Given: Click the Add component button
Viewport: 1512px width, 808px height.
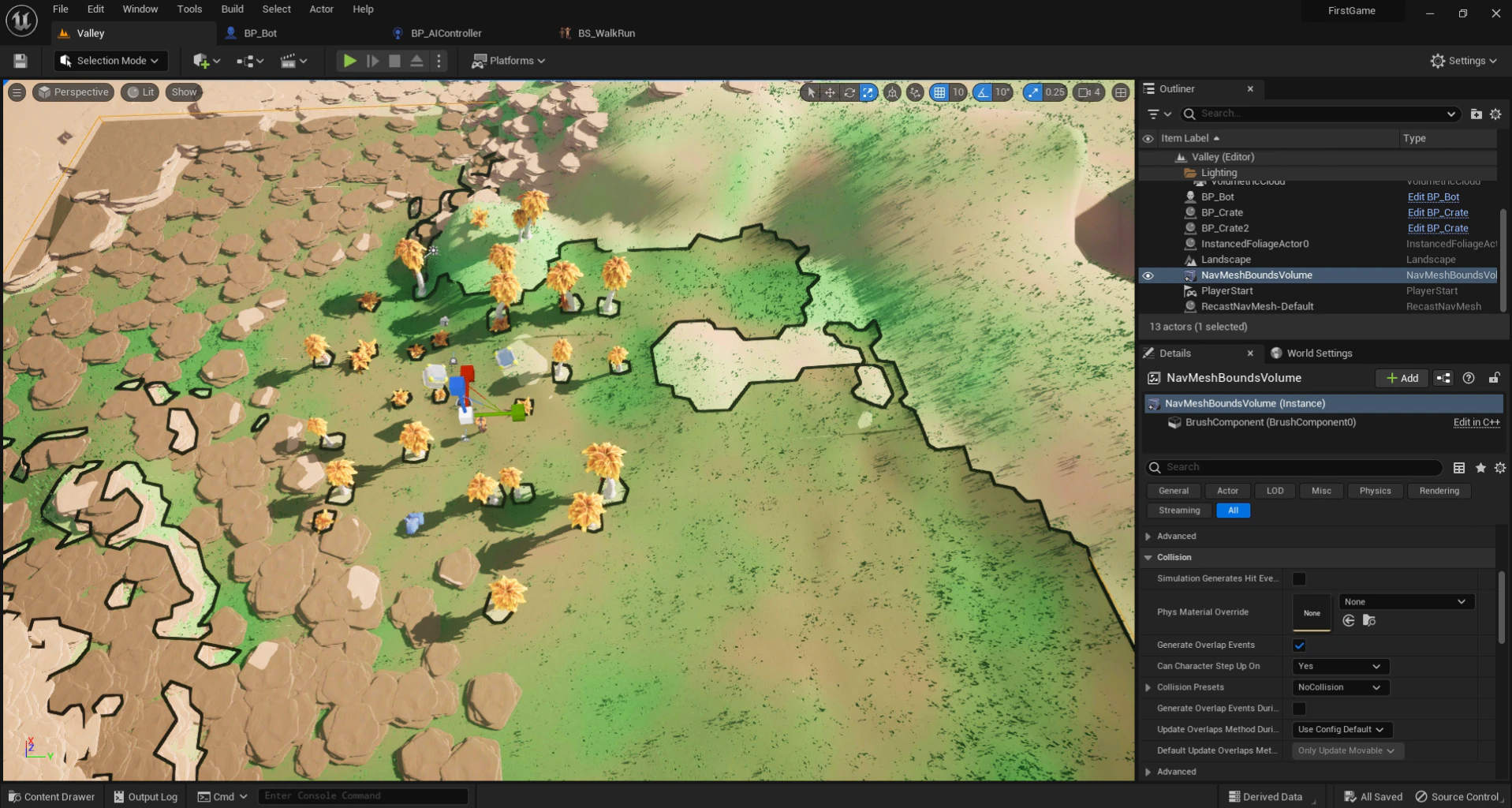Looking at the screenshot, I should coord(1402,379).
